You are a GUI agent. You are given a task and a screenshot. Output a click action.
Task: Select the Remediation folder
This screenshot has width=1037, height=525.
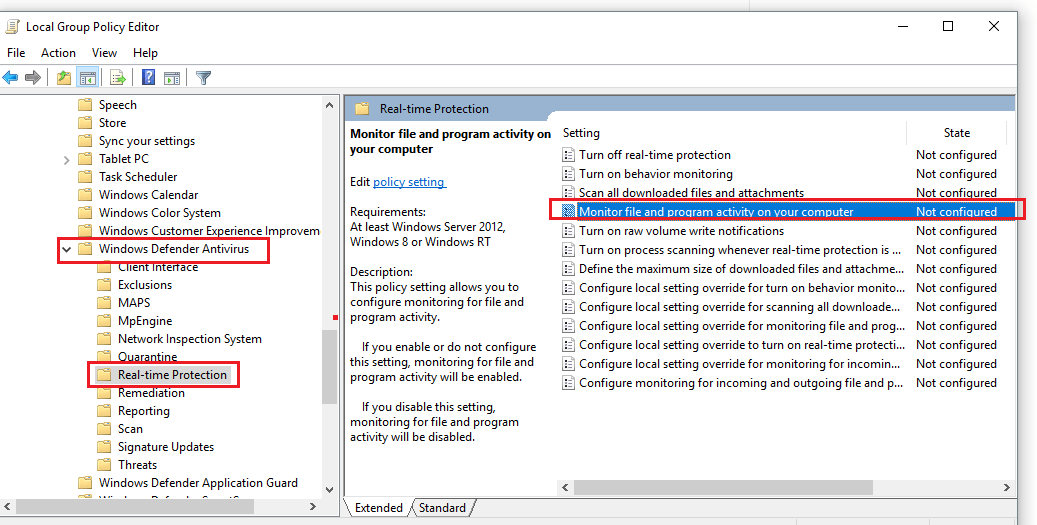pos(151,393)
